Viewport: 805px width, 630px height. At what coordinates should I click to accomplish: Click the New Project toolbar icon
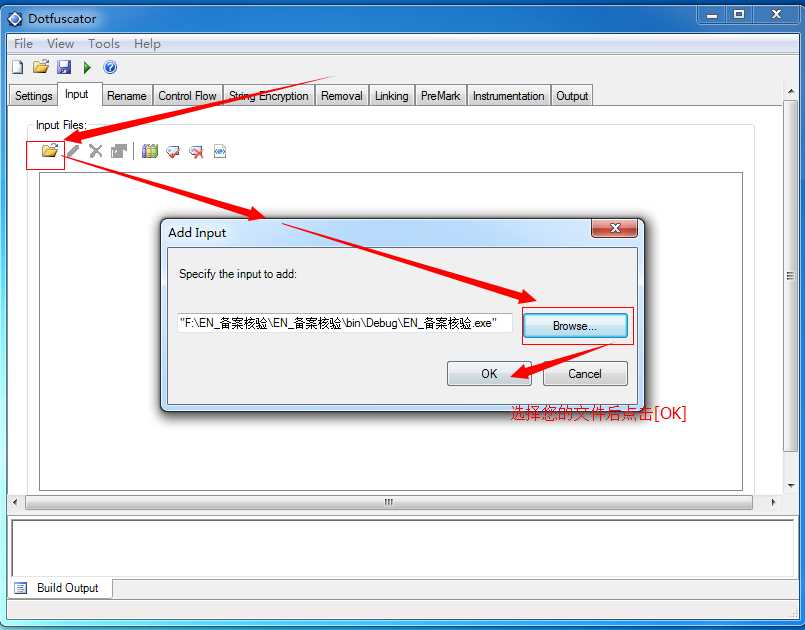click(x=18, y=67)
